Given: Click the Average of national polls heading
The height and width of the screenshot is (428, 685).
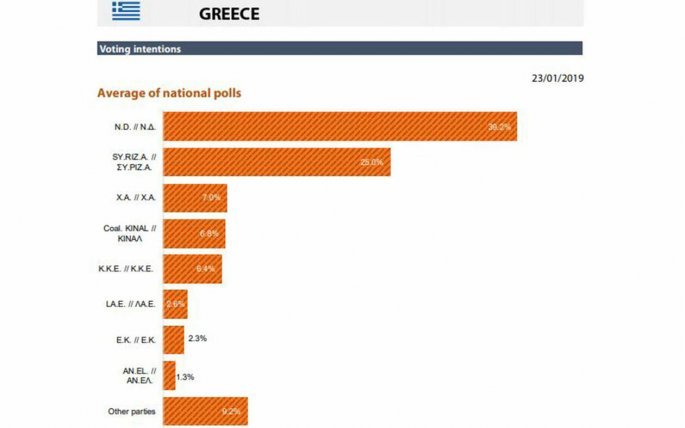Looking at the screenshot, I should (x=169, y=93).
